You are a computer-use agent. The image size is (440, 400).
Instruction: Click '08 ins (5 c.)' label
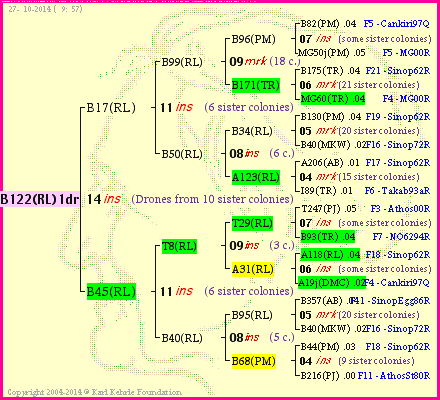[x=262, y=337]
